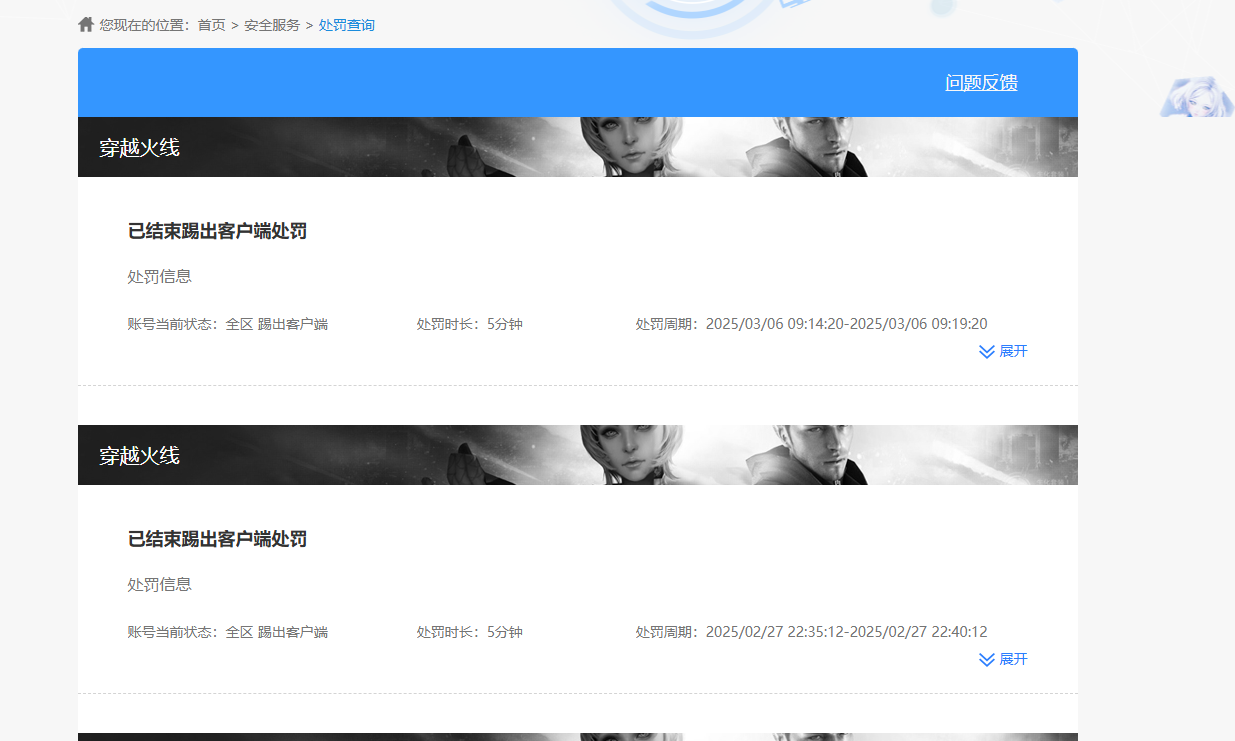Click 账号当前状态 text in the 02/27 record
Viewport: 1235px width, 741px height.
click(228, 632)
